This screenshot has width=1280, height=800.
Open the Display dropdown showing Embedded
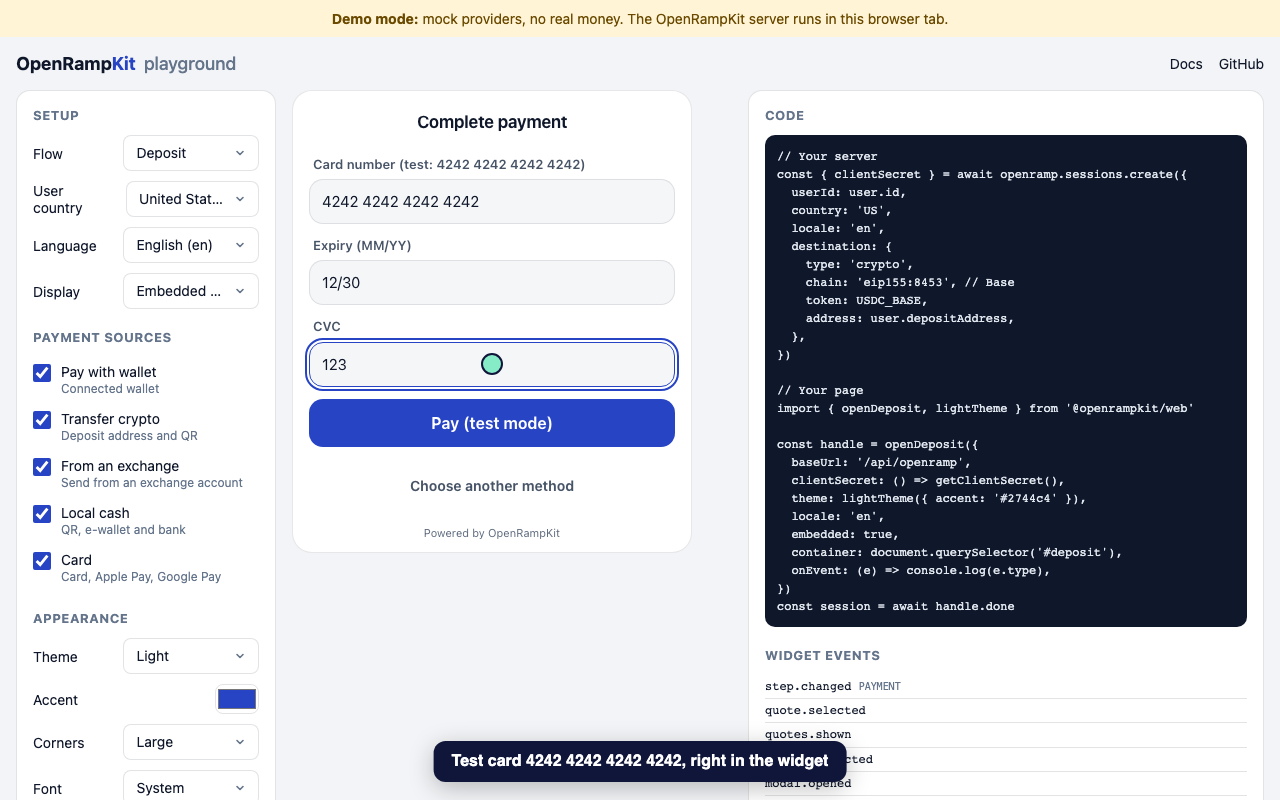(191, 291)
